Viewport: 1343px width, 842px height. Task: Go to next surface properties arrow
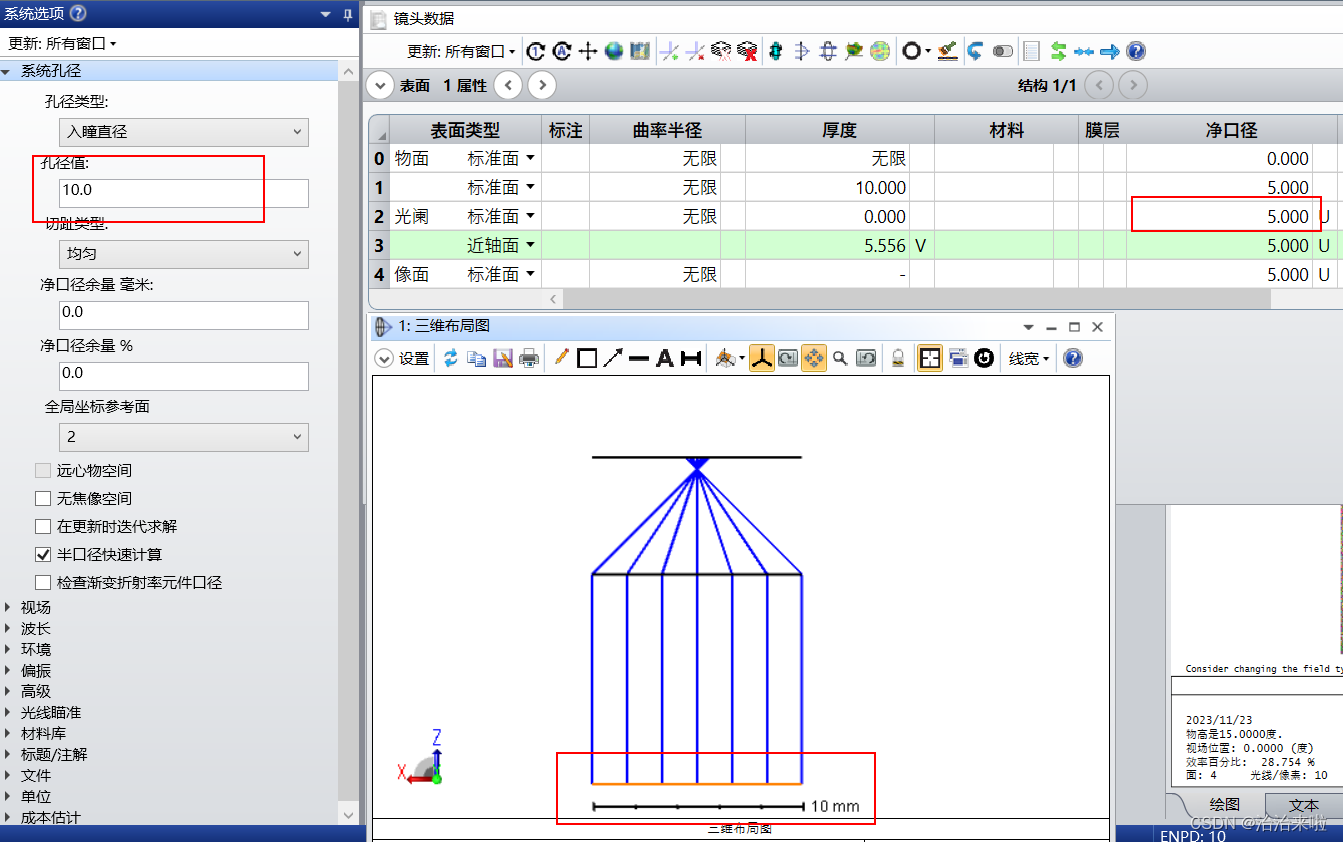pyautogui.click(x=542, y=85)
